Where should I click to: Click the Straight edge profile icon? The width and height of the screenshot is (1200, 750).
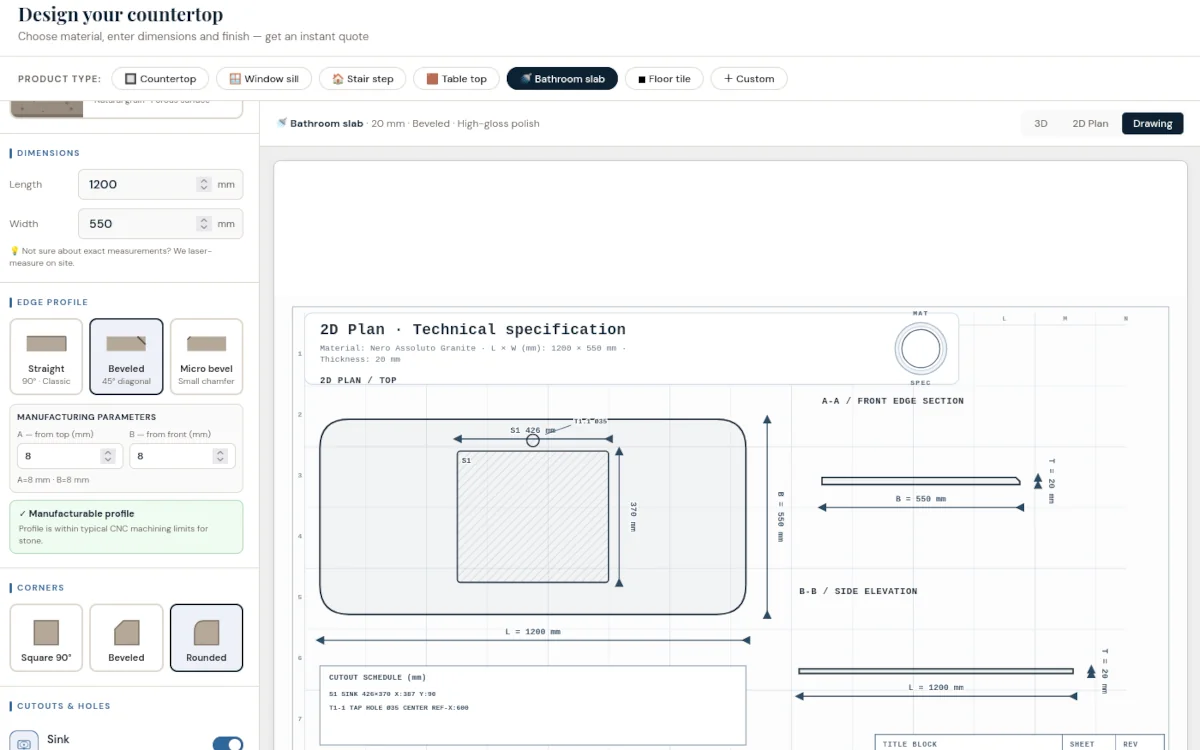[x=46, y=344]
